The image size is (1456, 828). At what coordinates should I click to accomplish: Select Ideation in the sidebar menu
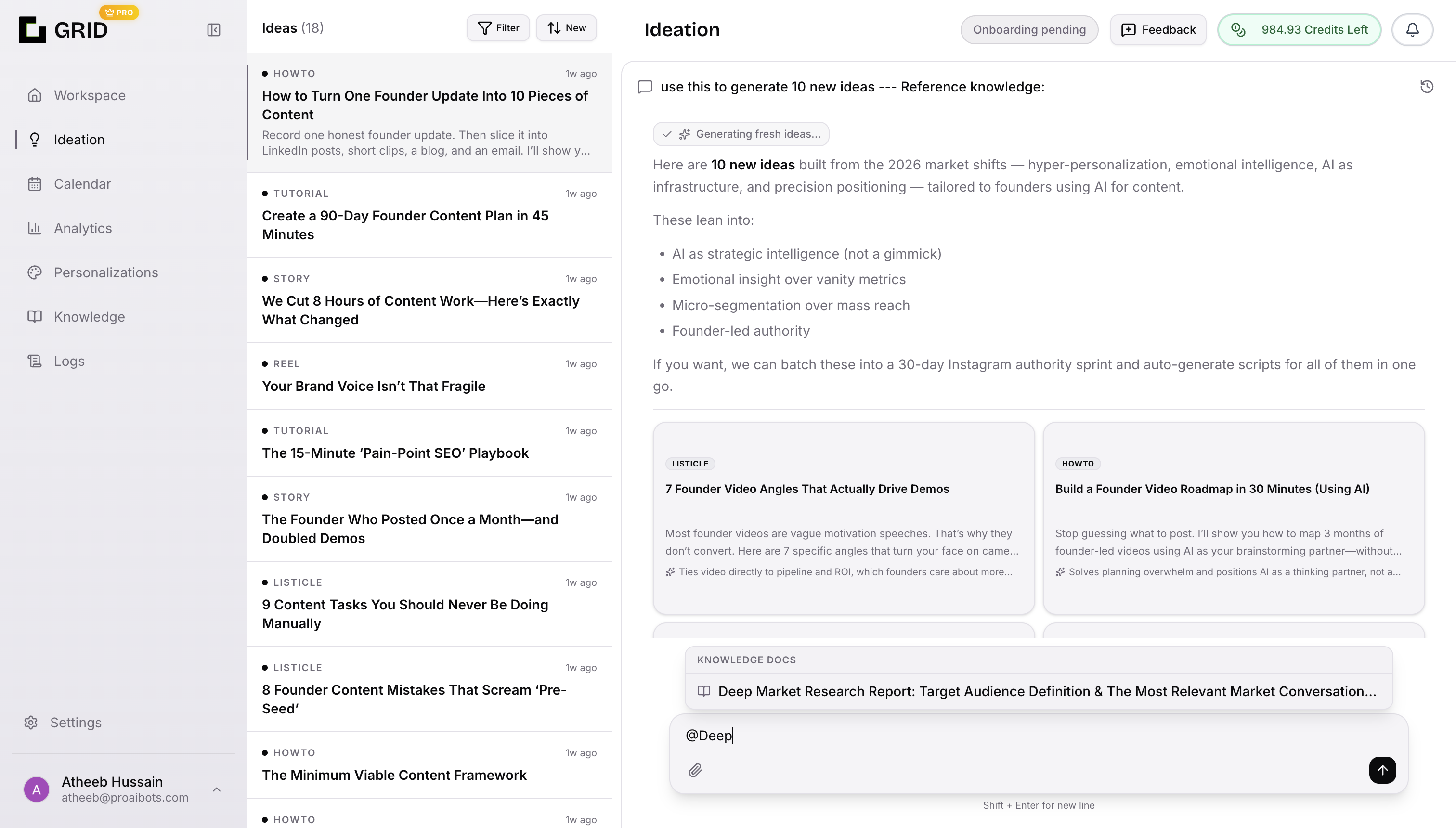pos(78,139)
